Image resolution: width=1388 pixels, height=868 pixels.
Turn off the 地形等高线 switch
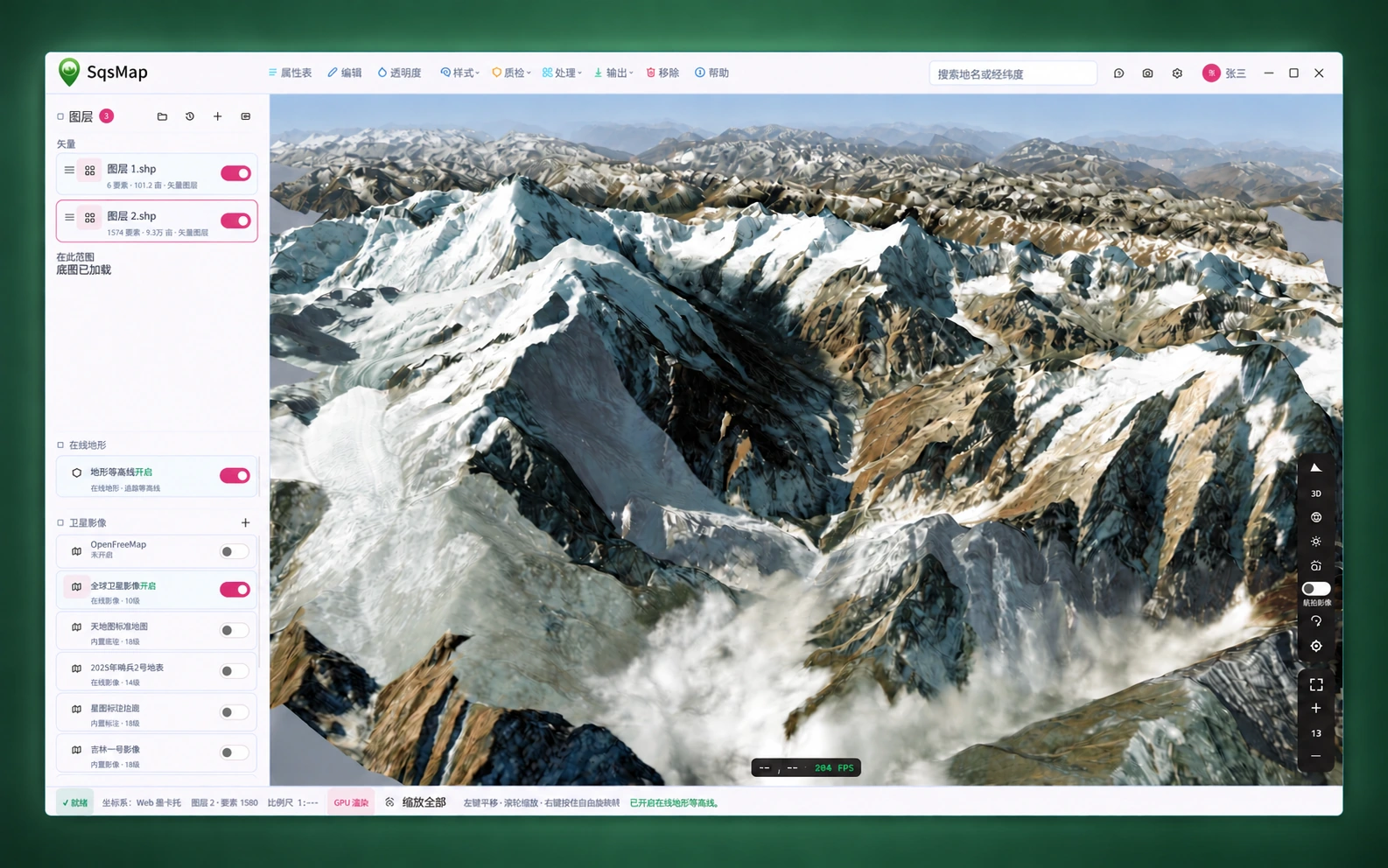[x=235, y=475]
